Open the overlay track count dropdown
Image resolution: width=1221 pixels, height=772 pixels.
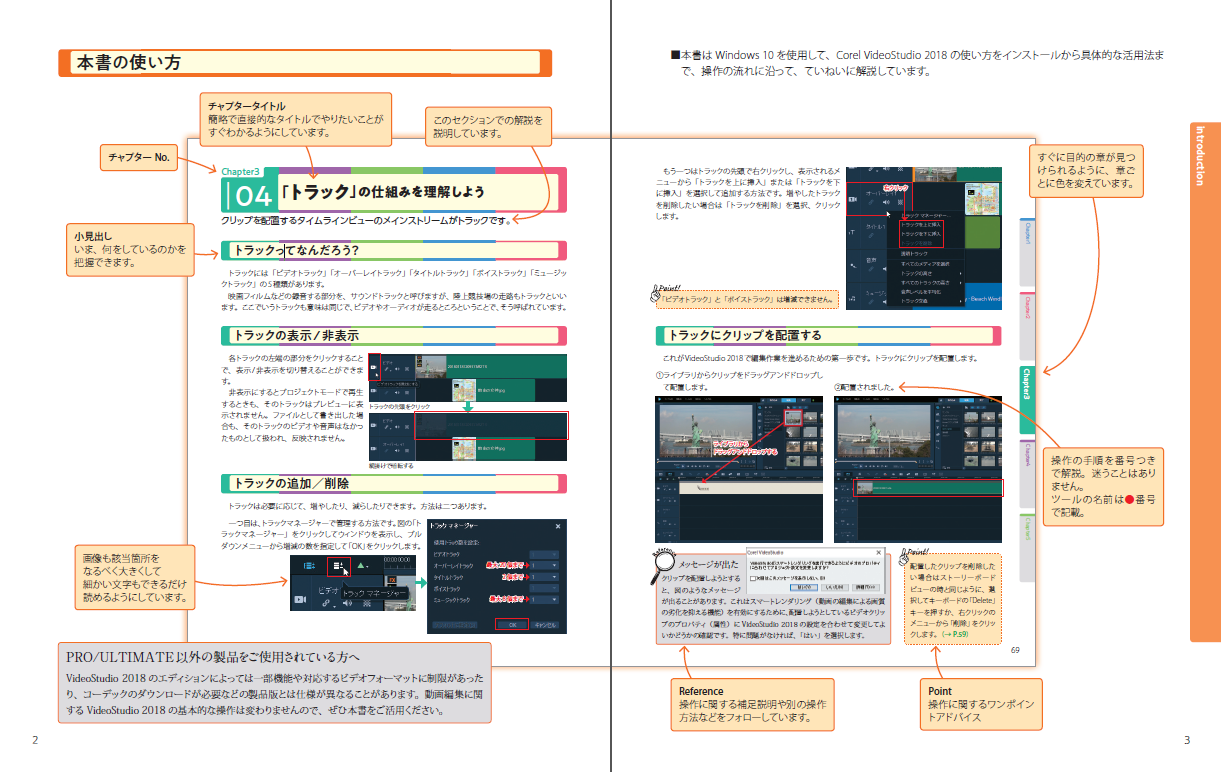pyautogui.click(x=545, y=565)
